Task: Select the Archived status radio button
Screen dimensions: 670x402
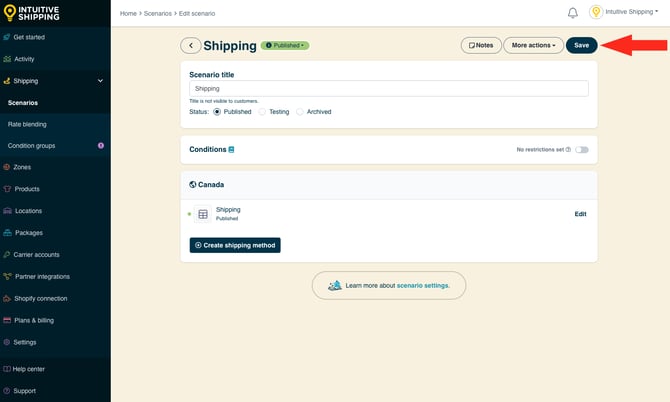Action: click(x=301, y=112)
